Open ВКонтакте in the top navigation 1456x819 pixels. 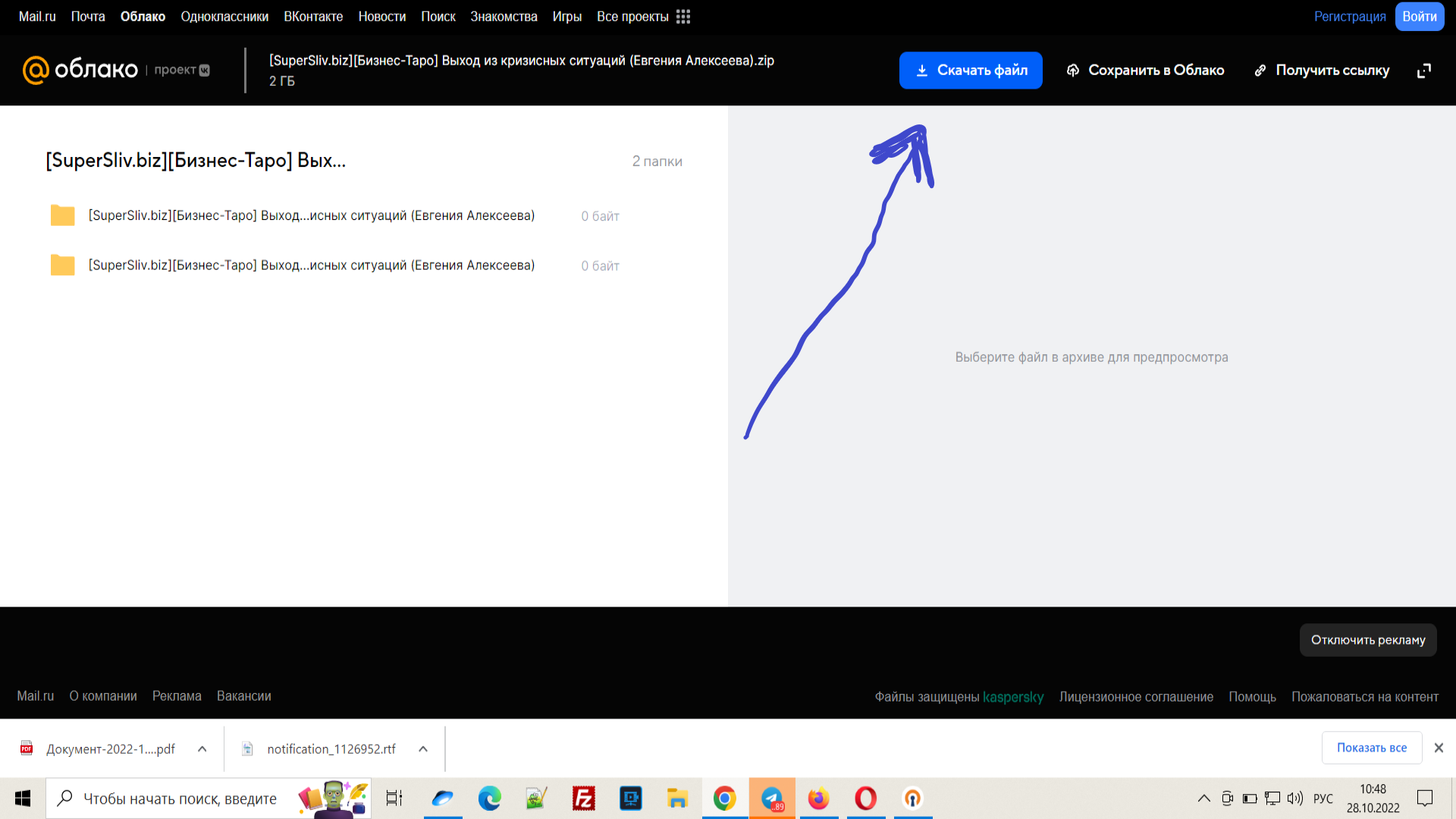coord(313,17)
